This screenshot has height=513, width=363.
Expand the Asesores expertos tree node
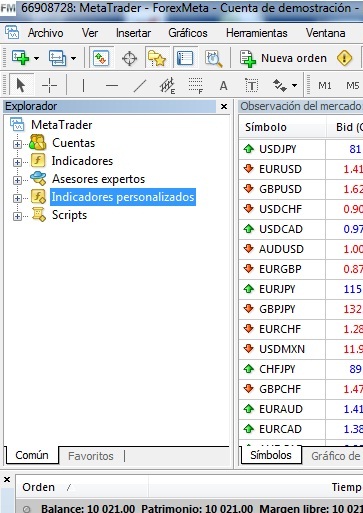(x=17, y=180)
